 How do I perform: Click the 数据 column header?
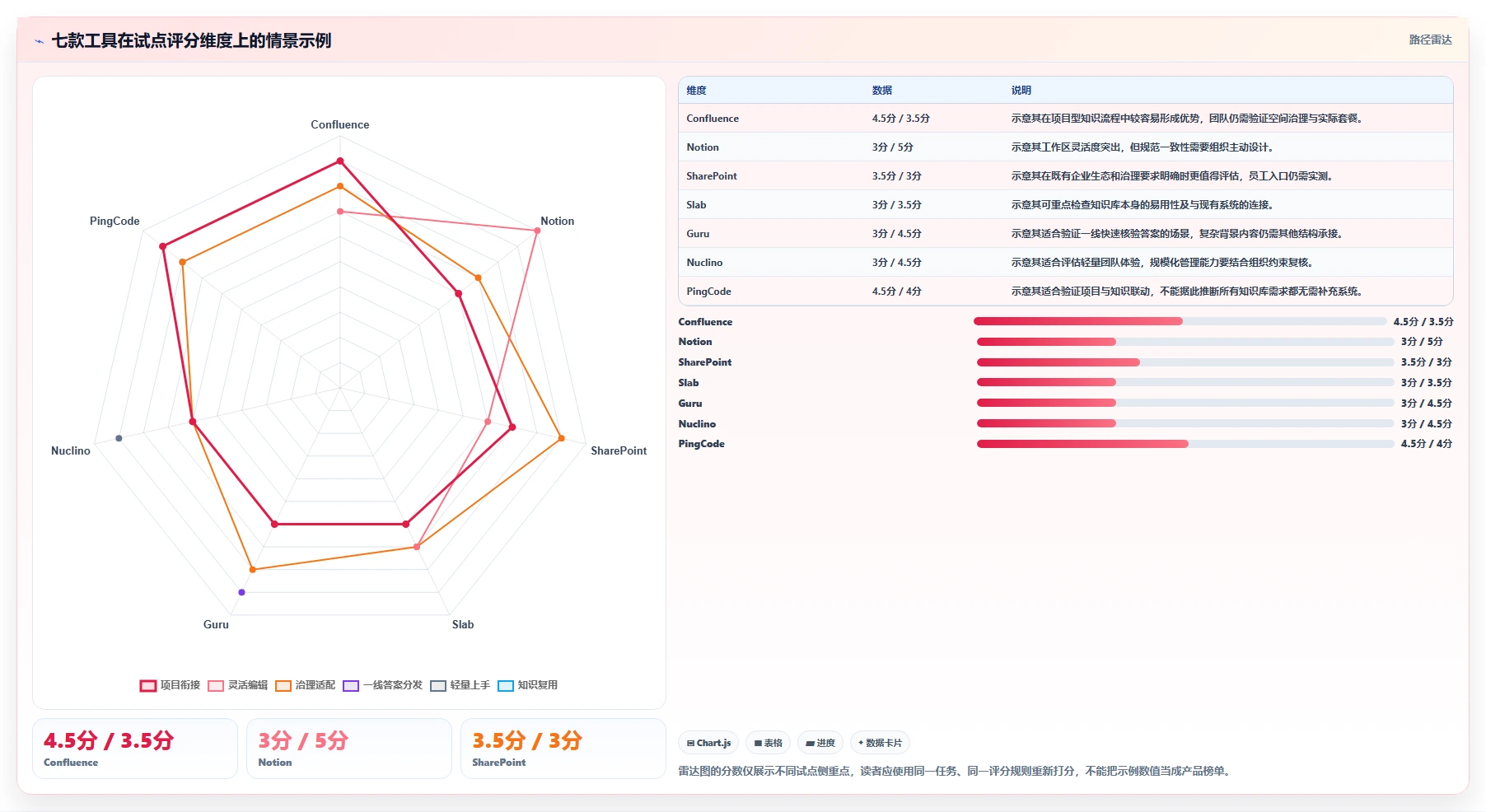882,91
